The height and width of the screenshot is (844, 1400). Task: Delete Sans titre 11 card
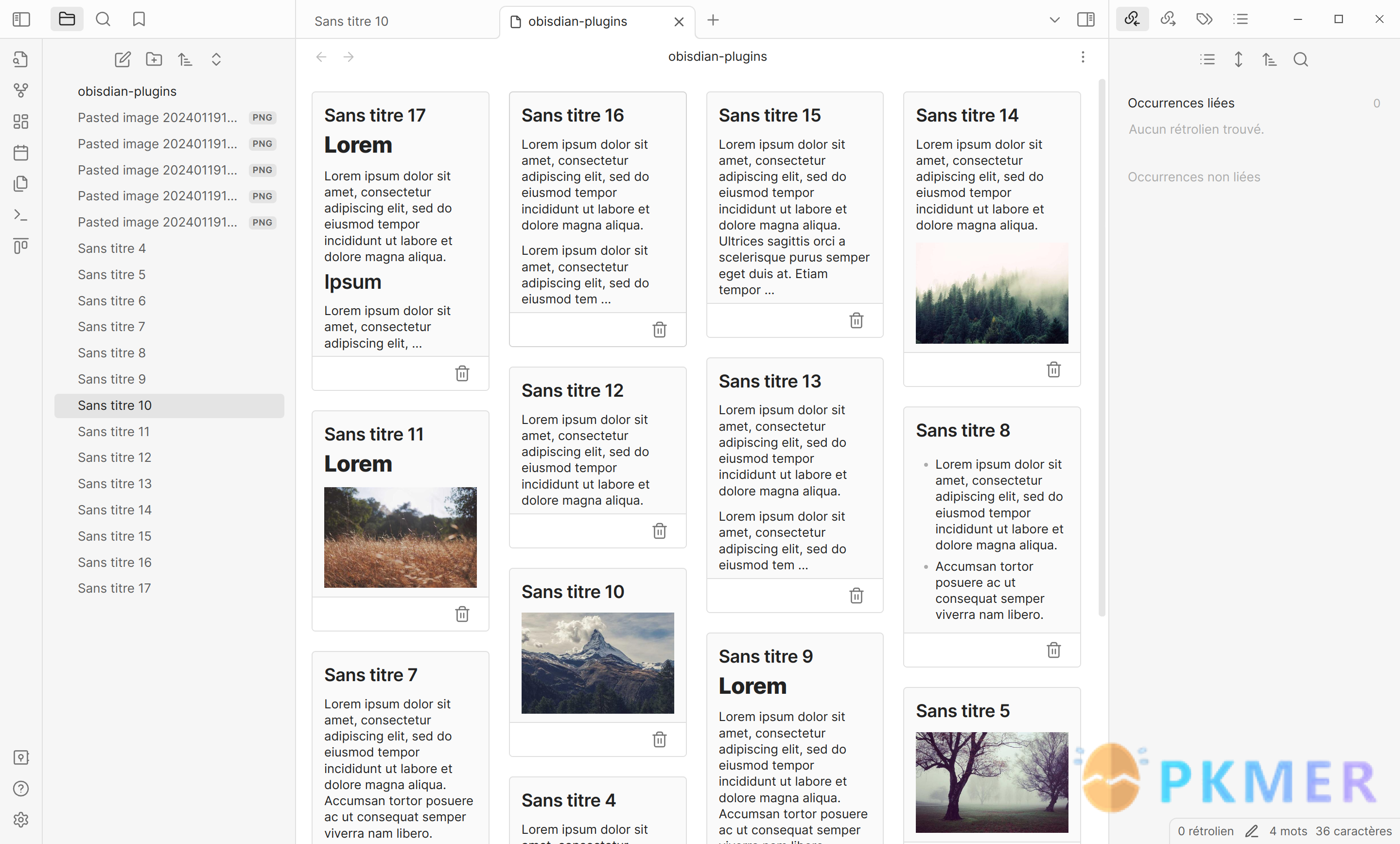coord(462,614)
